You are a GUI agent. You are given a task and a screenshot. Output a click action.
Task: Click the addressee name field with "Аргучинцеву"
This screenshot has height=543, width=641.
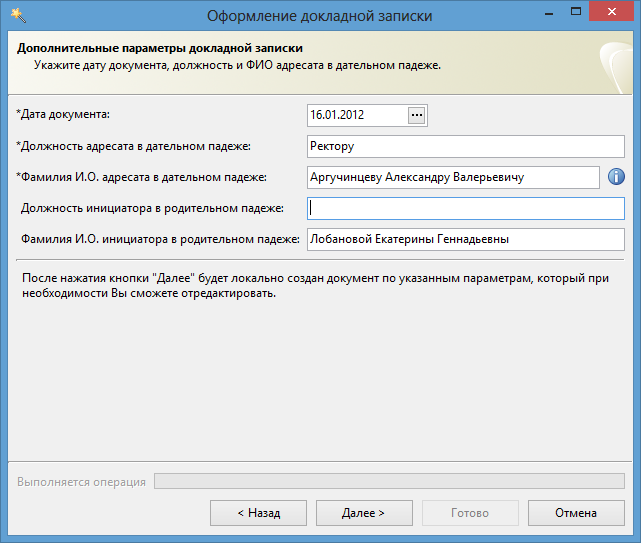(x=452, y=177)
